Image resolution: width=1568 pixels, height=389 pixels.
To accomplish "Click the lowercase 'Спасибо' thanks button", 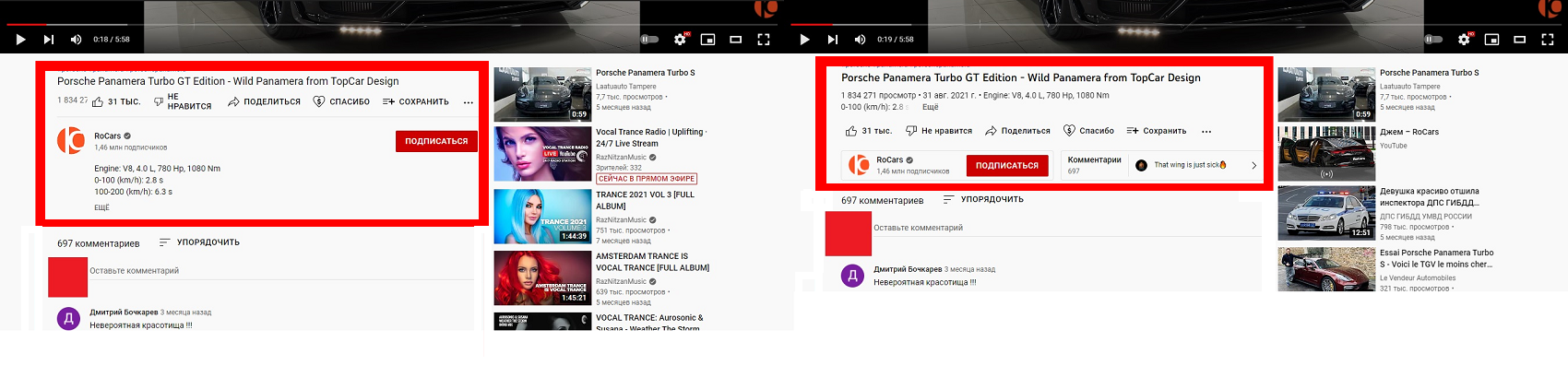I will pos(1088,131).
